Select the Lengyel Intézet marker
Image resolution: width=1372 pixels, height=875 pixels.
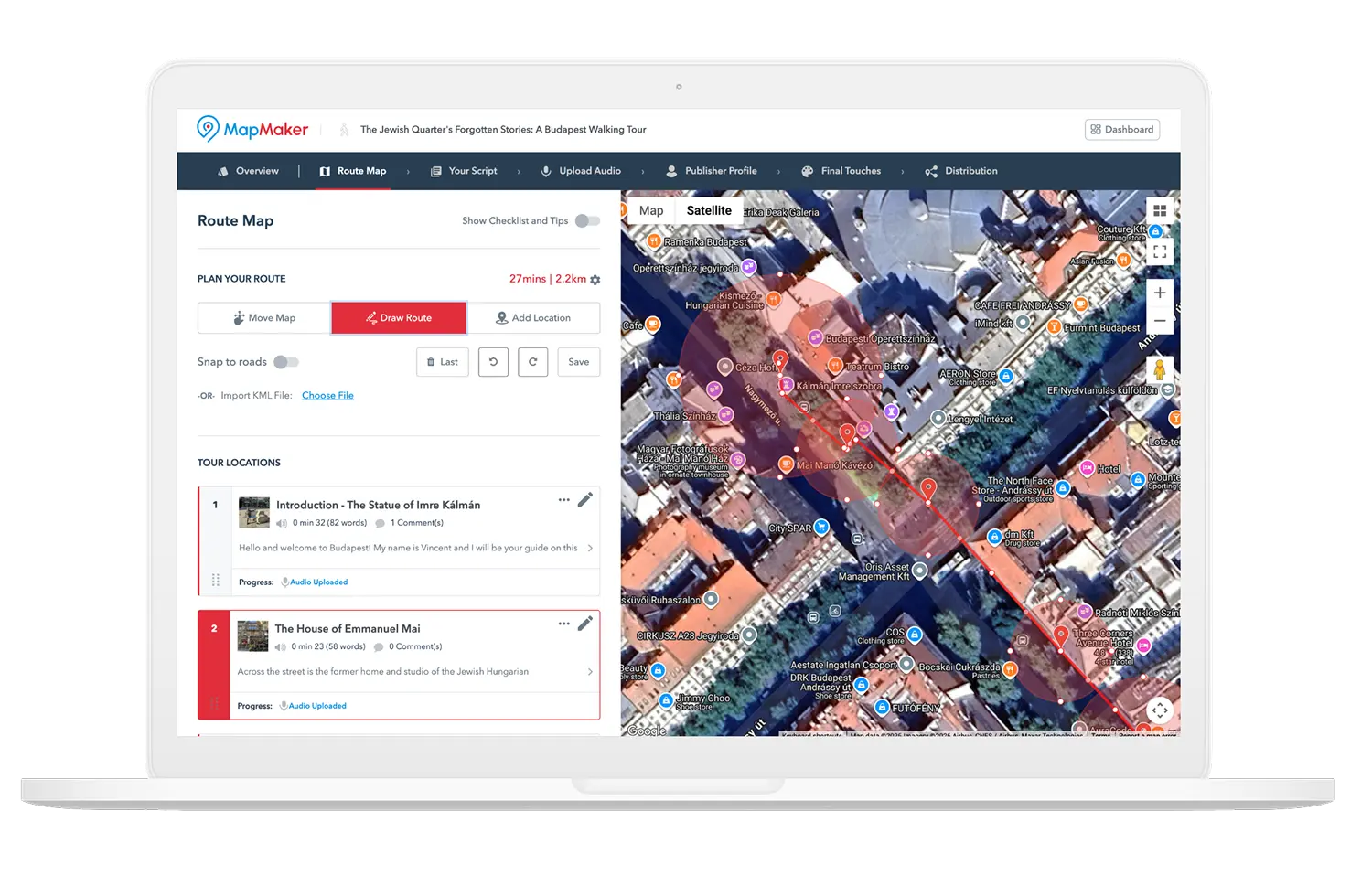click(938, 418)
